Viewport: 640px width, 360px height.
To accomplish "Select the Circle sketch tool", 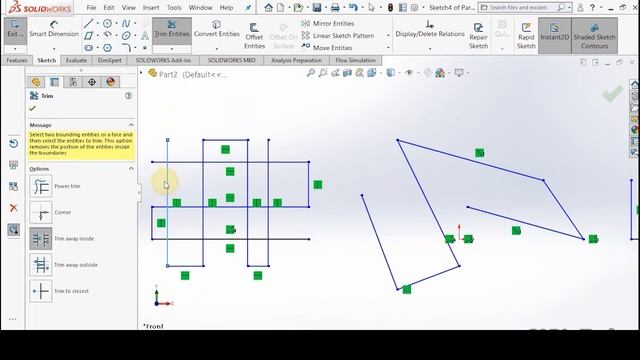I will (x=107, y=24).
